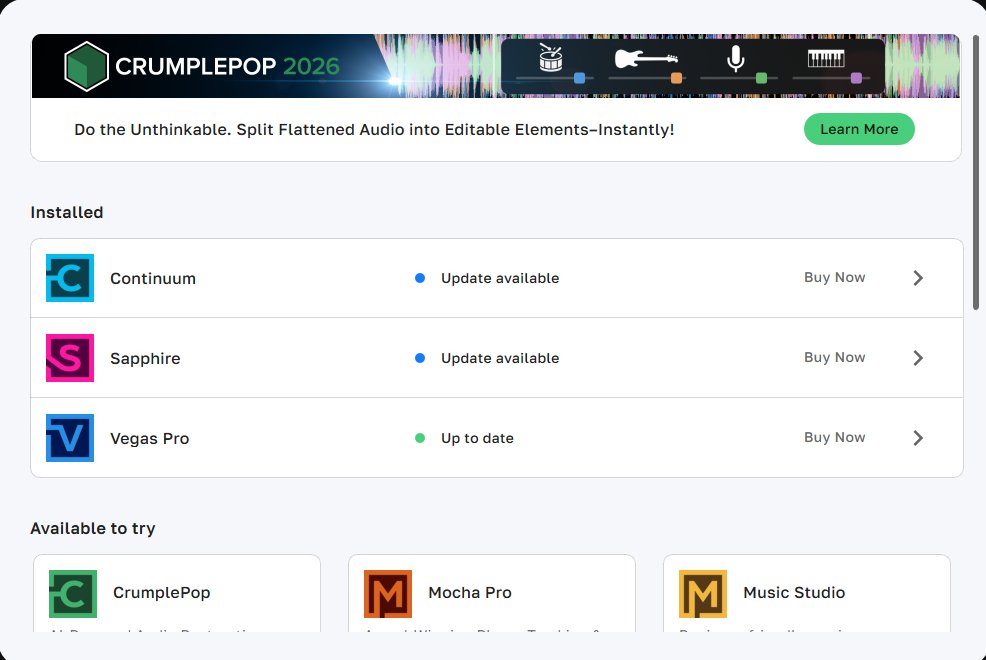Click the microphone icon in banner
Image resolution: width=986 pixels, height=660 pixels.
(736, 58)
